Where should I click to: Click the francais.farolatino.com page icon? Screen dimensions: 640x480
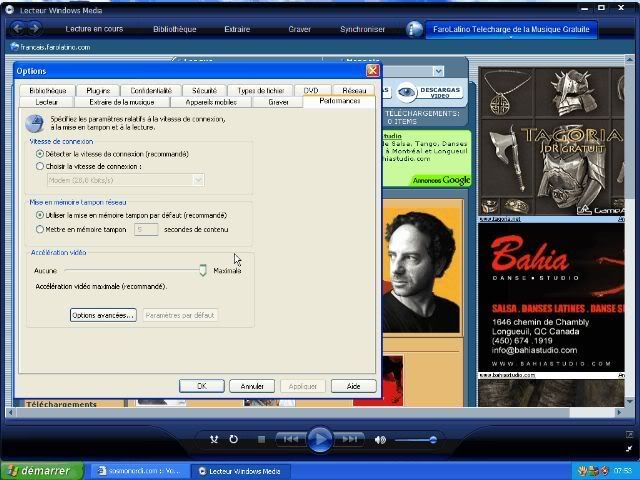pyautogui.click(x=14, y=47)
